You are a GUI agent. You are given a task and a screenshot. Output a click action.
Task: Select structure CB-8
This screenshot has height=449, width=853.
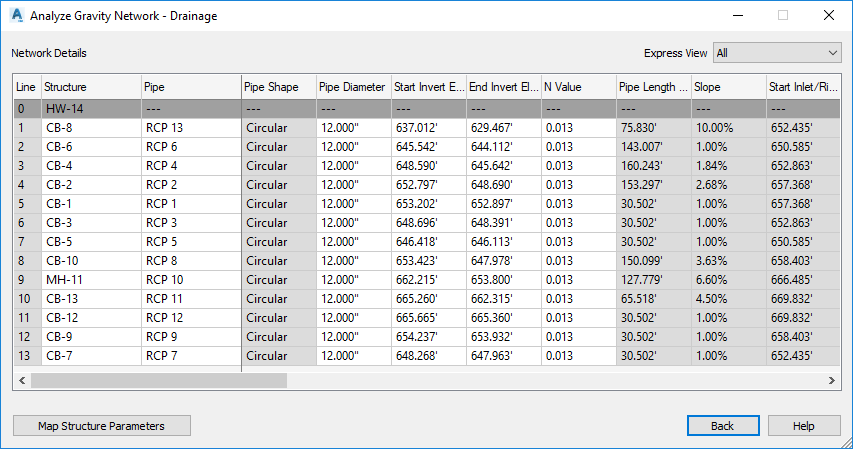point(91,128)
